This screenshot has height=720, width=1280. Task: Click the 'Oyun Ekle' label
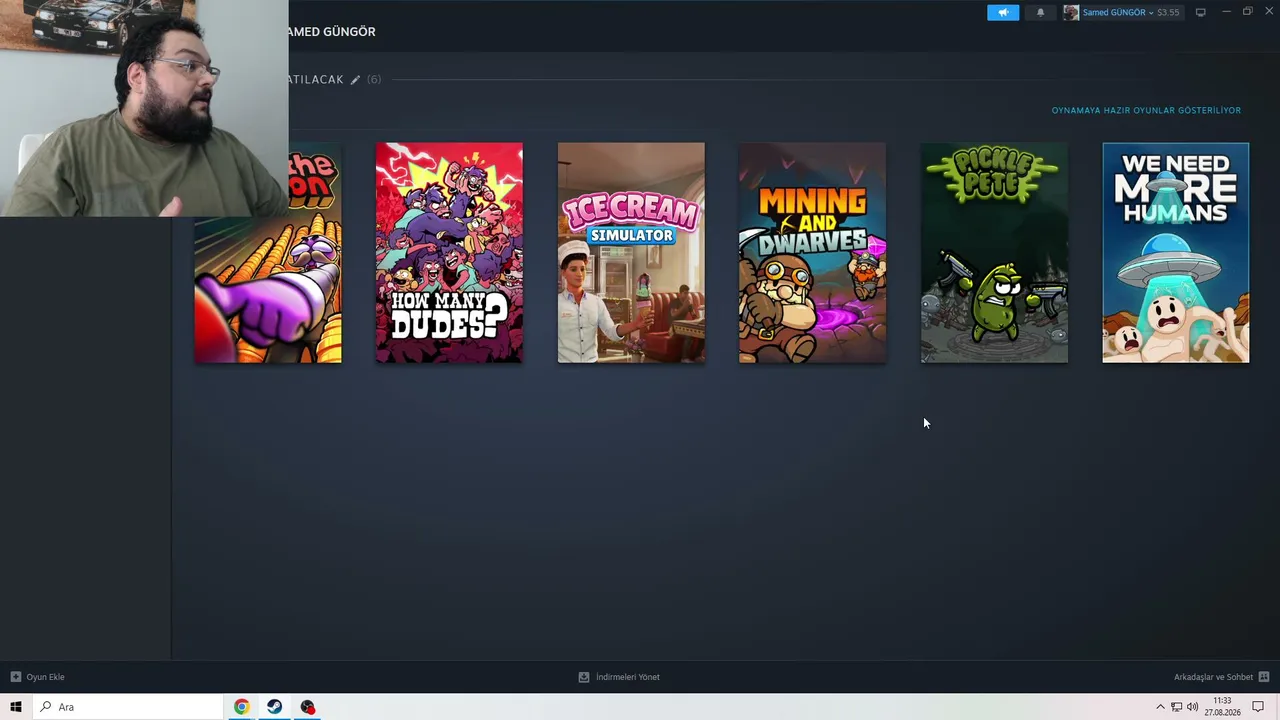coord(45,677)
